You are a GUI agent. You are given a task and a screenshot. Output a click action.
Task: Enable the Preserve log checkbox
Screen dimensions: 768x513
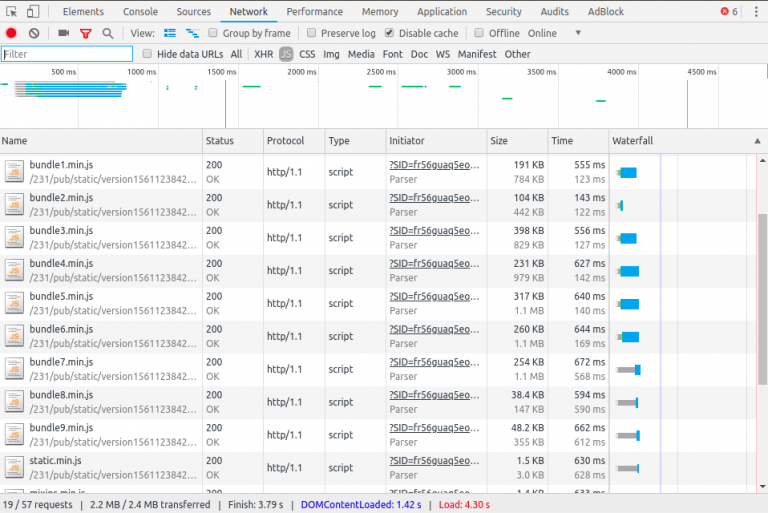[x=312, y=33]
